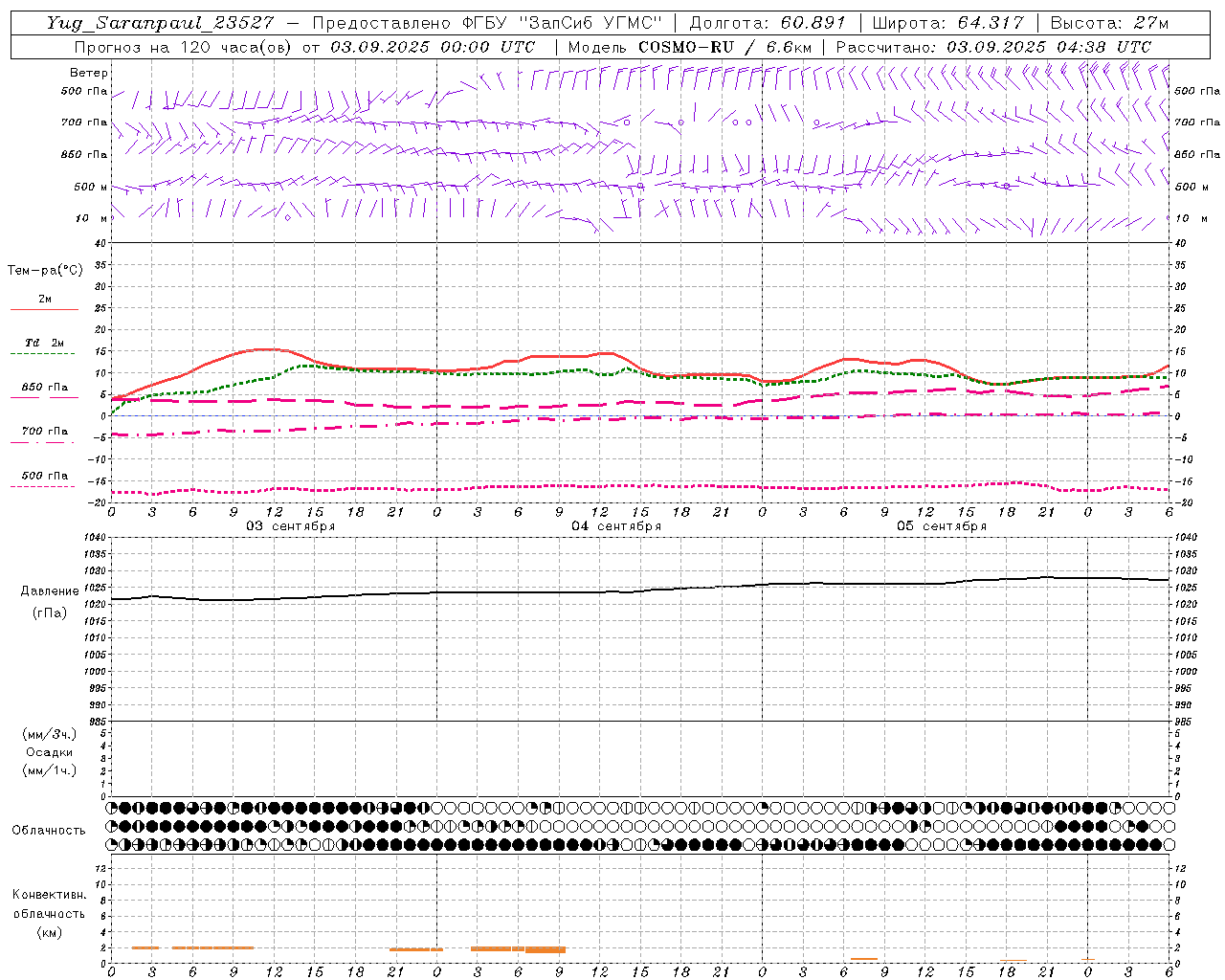Image resolution: width=1225 pixels, height=980 pixels.
Task: Select the '(мм/1ч.)' precipitation unit label
Action: coord(50,770)
